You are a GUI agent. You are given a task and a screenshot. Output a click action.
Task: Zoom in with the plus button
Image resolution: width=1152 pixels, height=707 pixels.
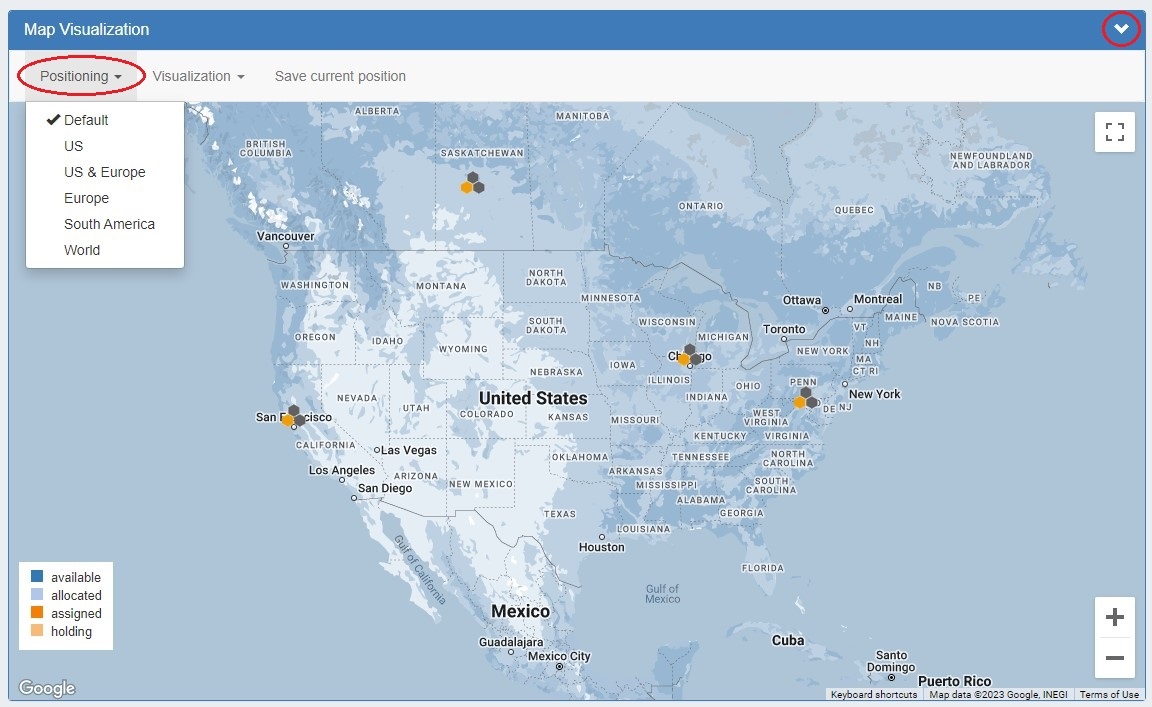click(1115, 618)
